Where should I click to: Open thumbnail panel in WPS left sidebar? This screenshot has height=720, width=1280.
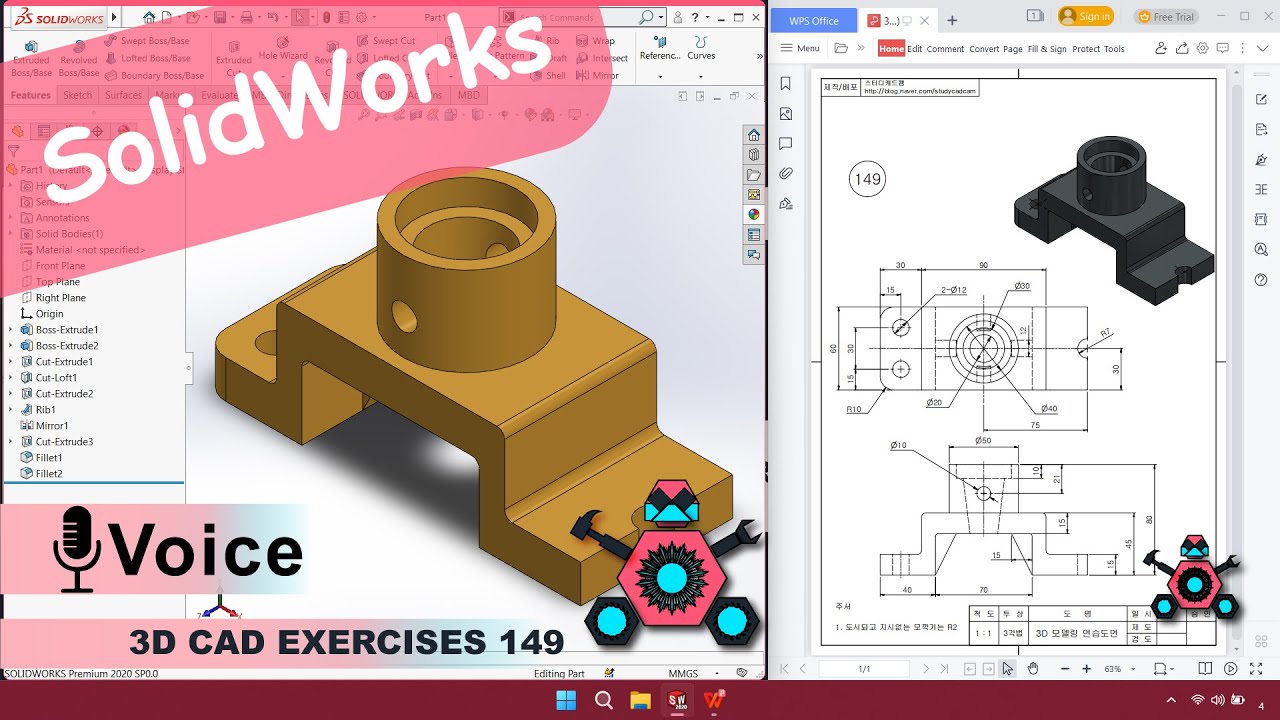point(786,114)
